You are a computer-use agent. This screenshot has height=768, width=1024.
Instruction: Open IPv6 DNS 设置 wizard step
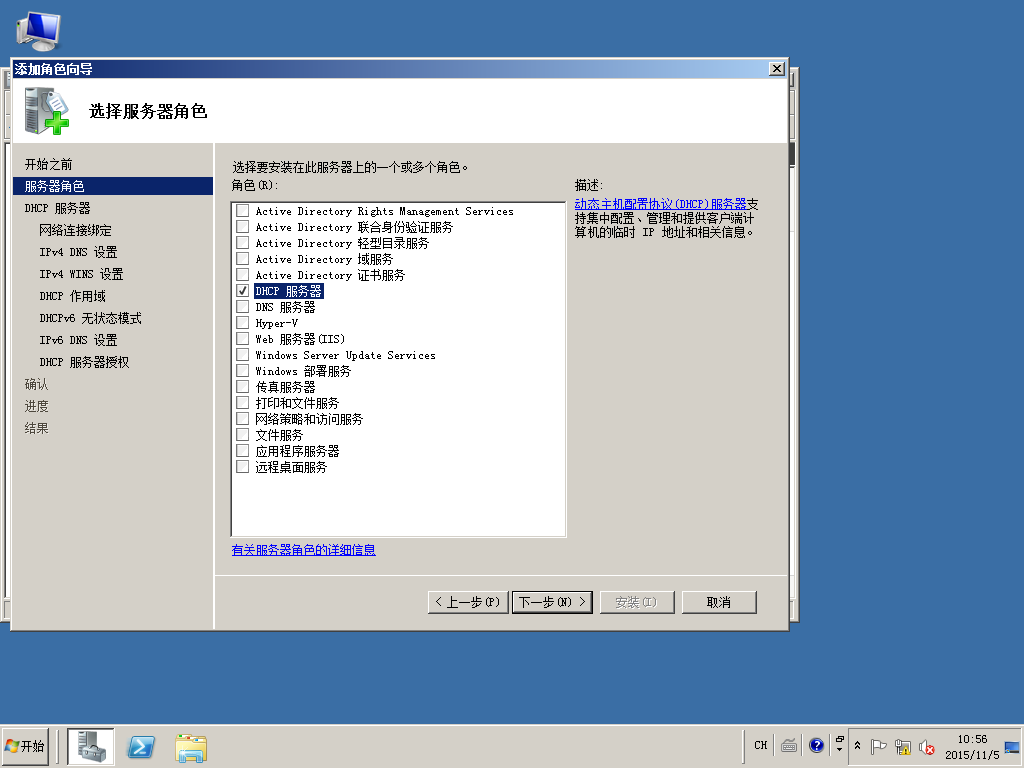pos(78,340)
